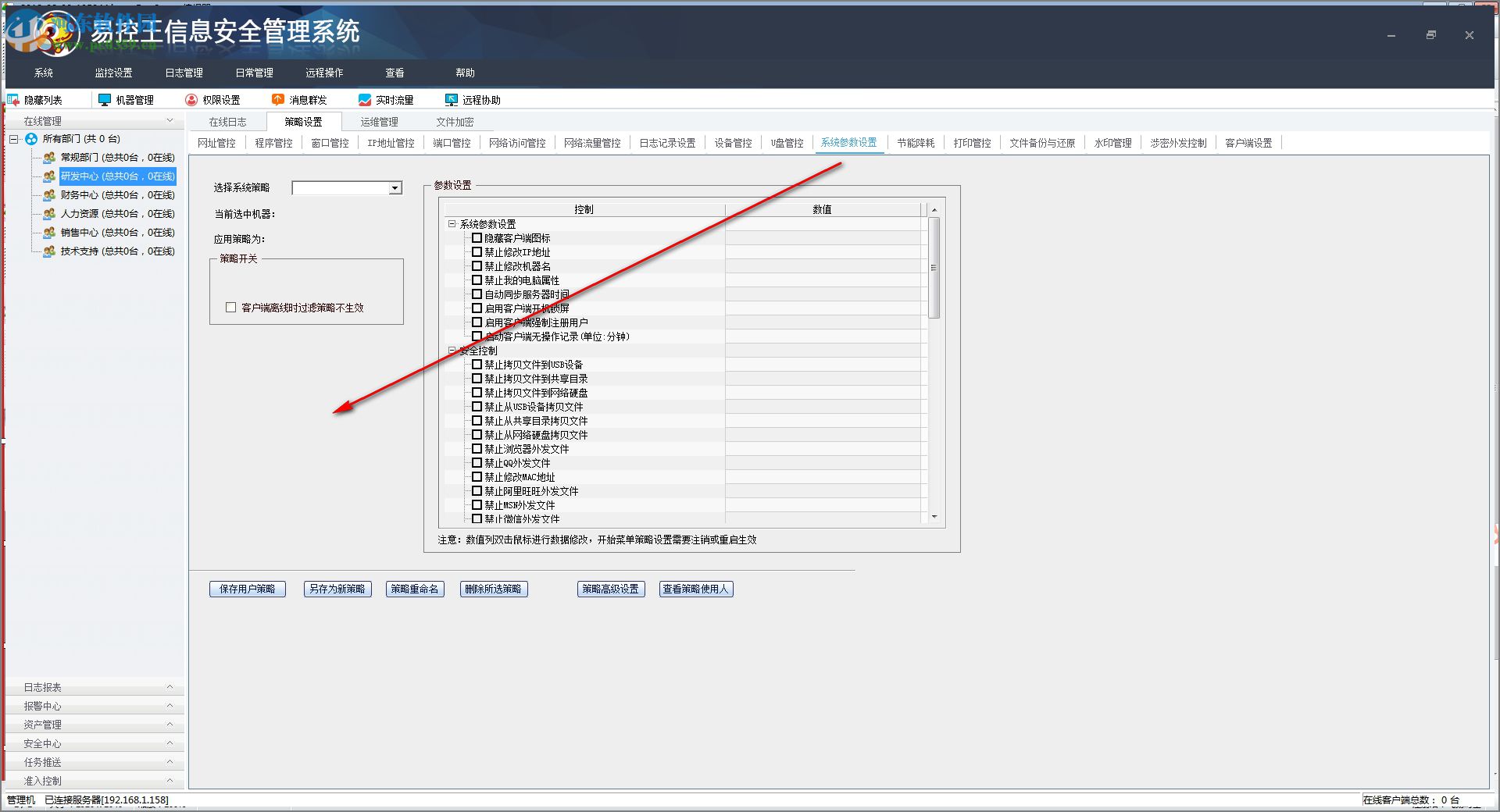Click the 技术支持 group icon
1500x812 pixels.
[49, 251]
